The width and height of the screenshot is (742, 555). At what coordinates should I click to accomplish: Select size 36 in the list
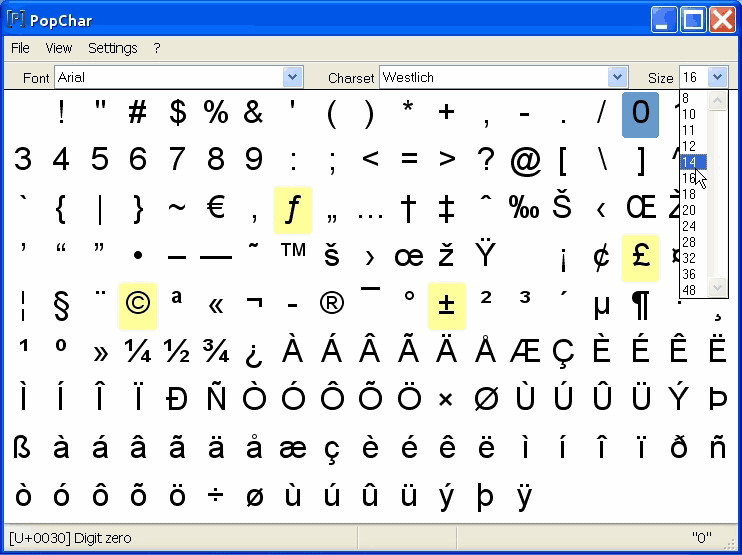tap(694, 274)
